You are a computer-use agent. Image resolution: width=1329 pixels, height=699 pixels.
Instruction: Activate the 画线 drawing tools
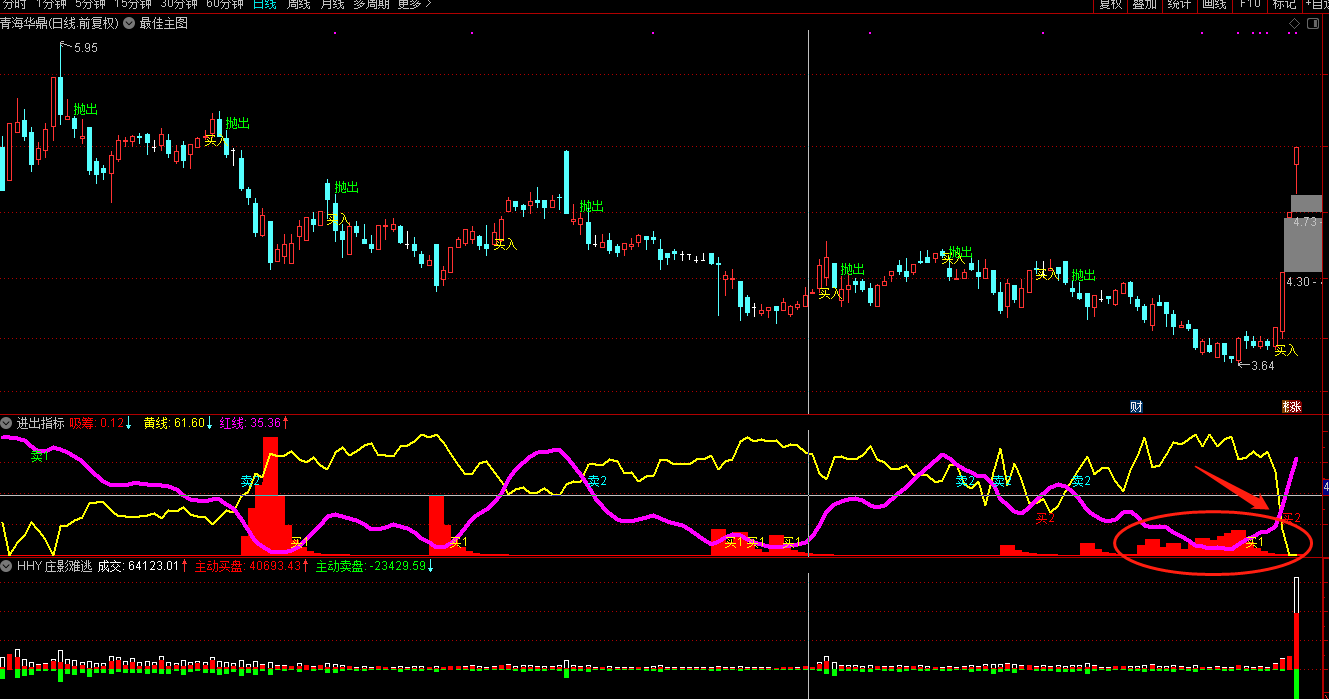tap(1214, 4)
